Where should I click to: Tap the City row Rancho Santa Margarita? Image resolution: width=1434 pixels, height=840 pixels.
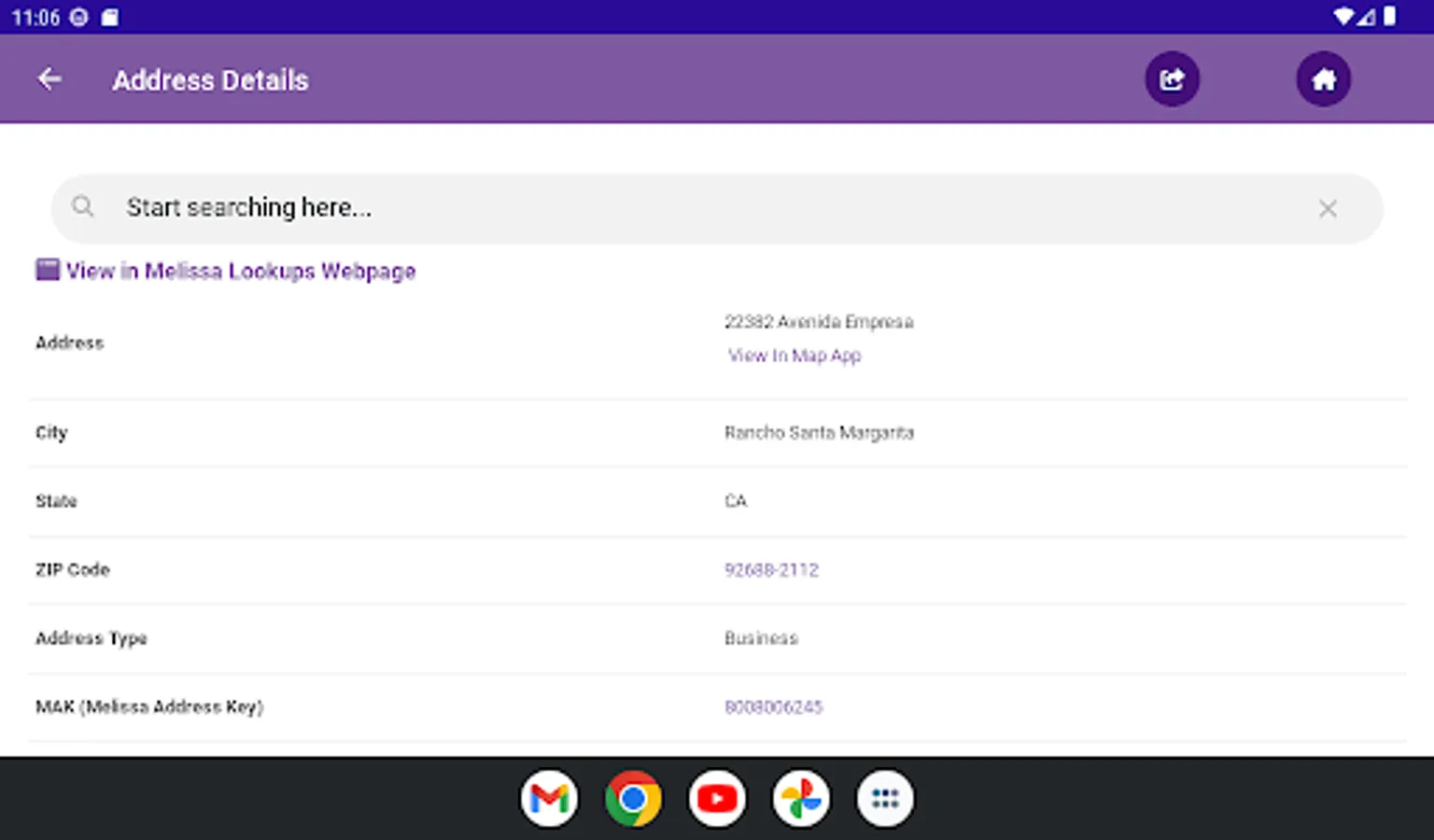[x=820, y=432]
